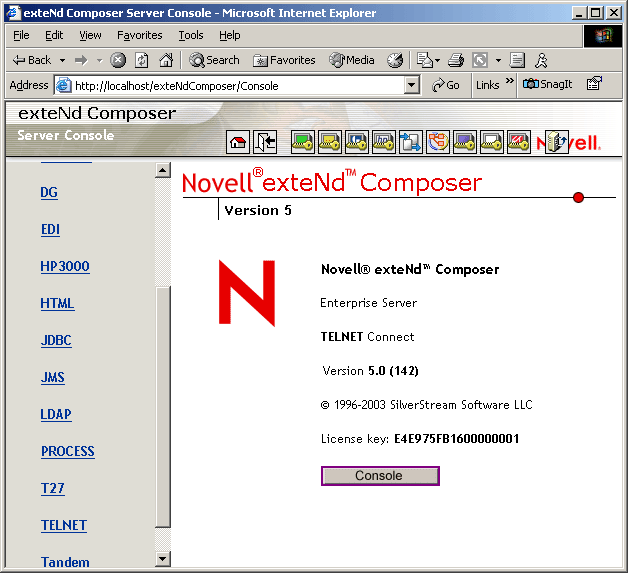Click the server tower icon over Novell logo
This screenshot has height=573, width=628.
tap(557, 142)
